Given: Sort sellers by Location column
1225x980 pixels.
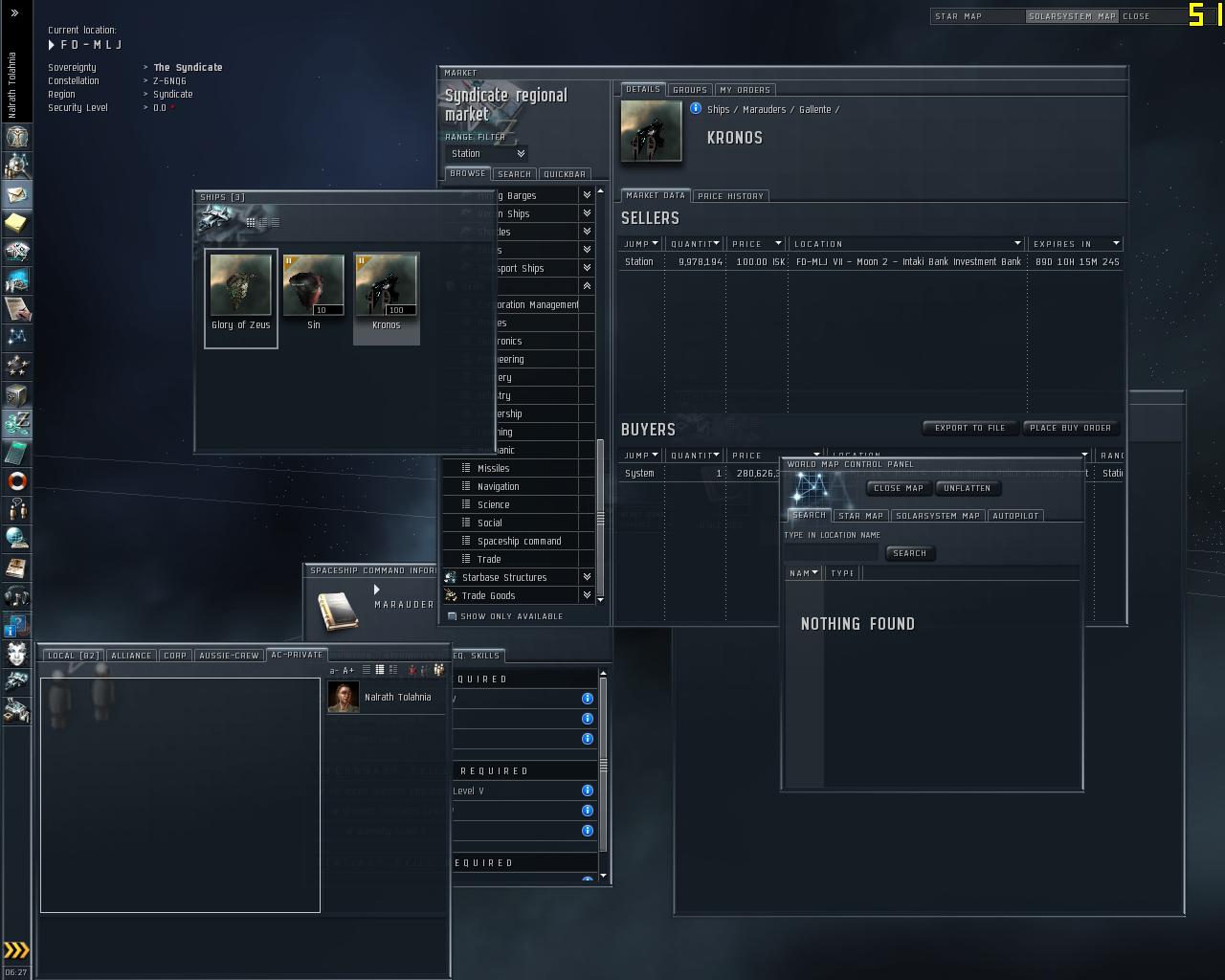Looking at the screenshot, I should click(906, 244).
